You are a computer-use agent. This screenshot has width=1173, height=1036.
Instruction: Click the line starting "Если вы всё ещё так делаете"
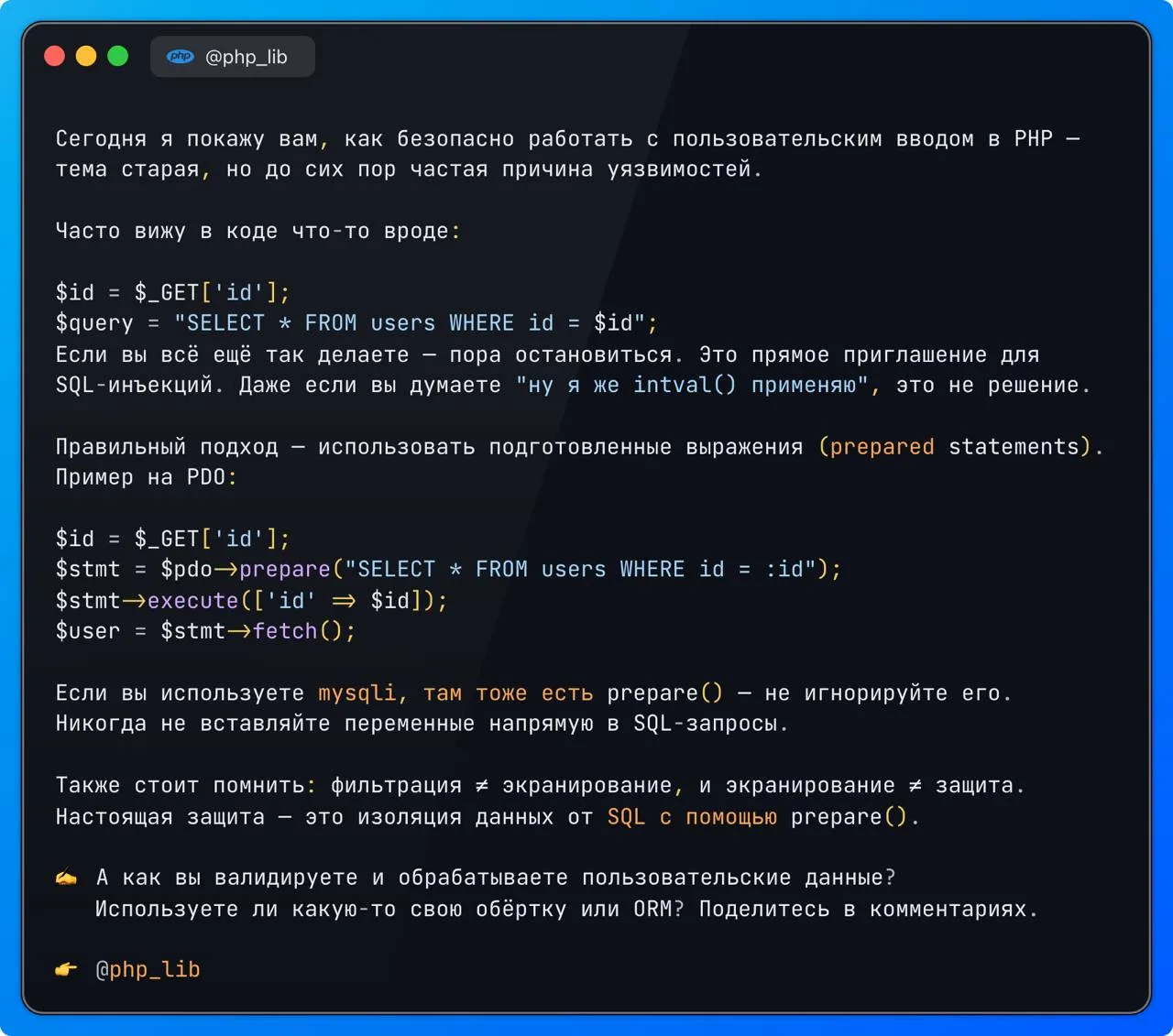547,354
